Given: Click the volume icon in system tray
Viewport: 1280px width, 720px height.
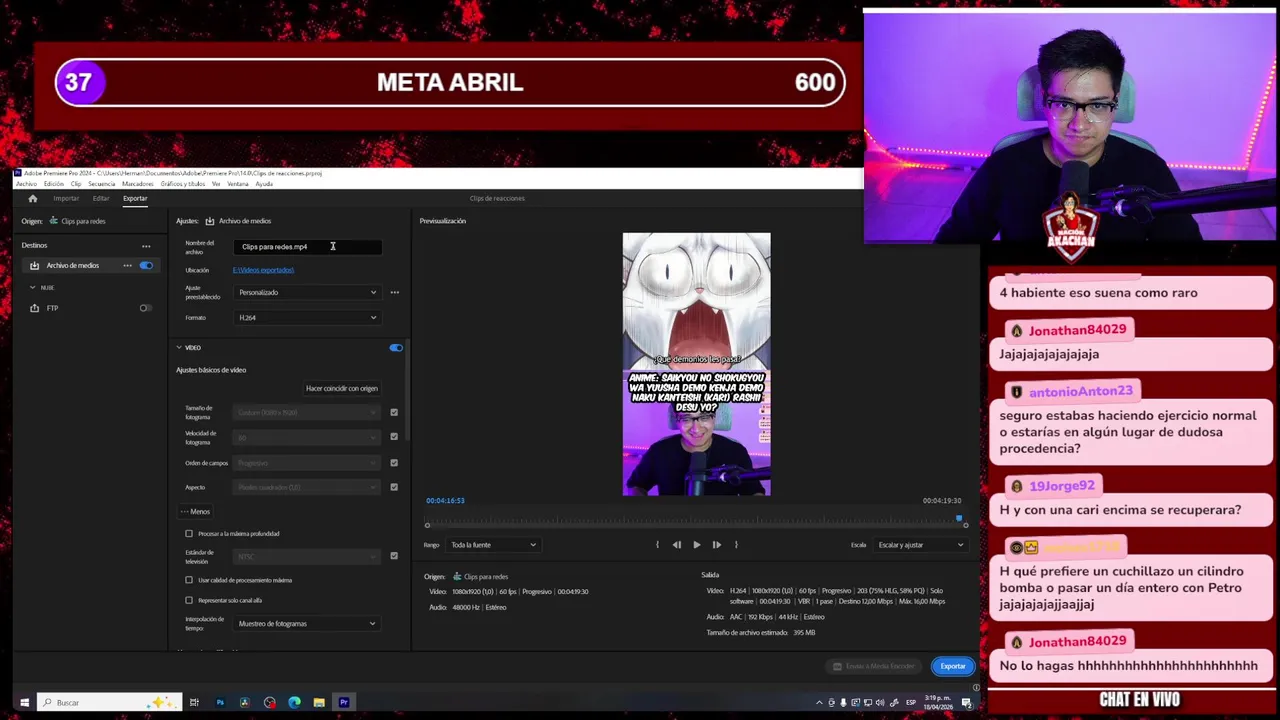Looking at the screenshot, I should point(881,702).
